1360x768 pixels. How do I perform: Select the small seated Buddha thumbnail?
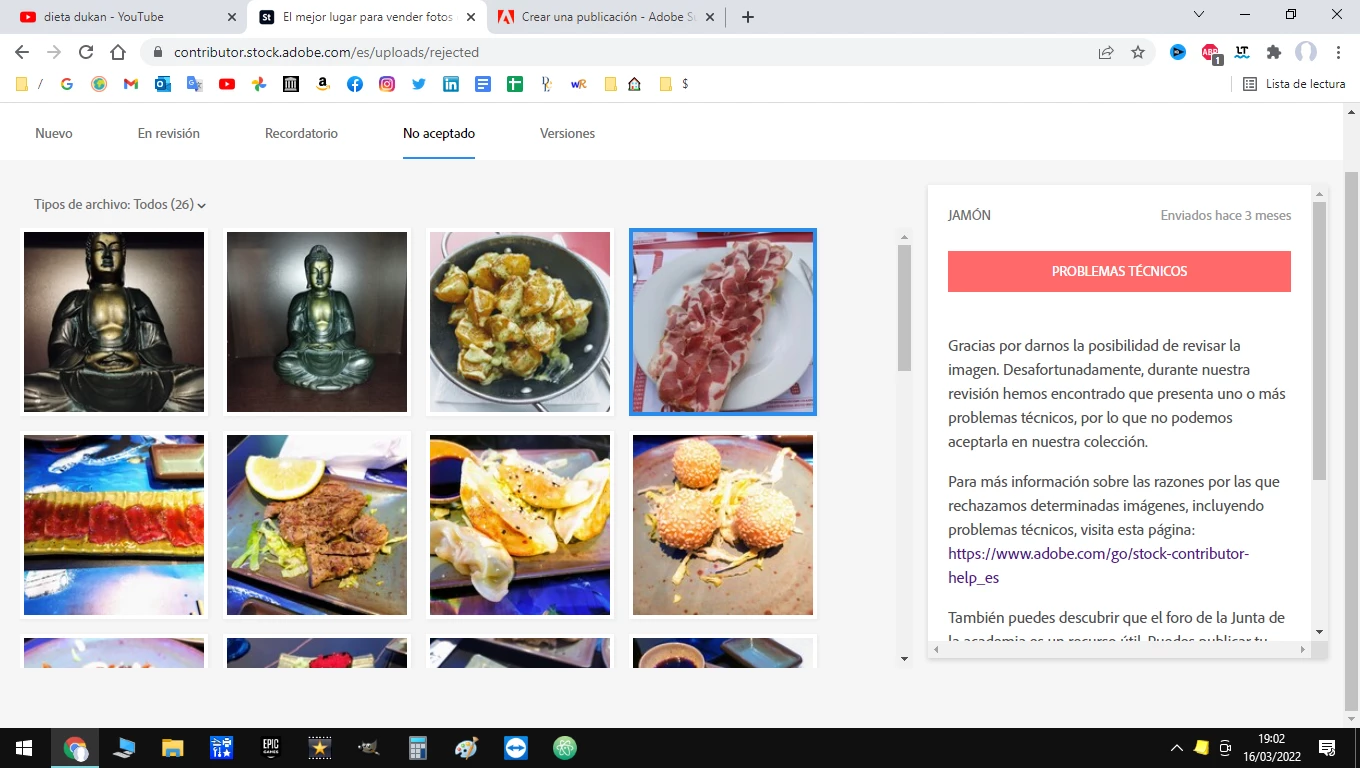point(317,322)
